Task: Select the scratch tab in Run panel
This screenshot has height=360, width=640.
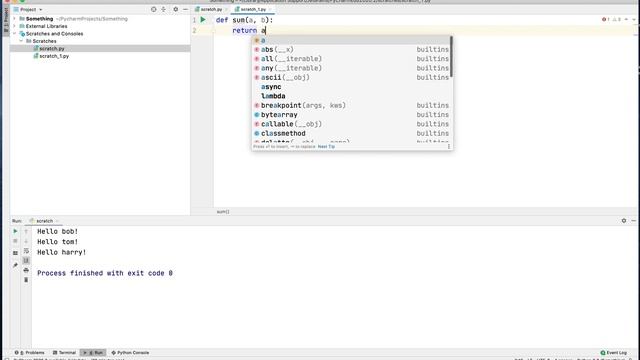Action: pos(44,221)
